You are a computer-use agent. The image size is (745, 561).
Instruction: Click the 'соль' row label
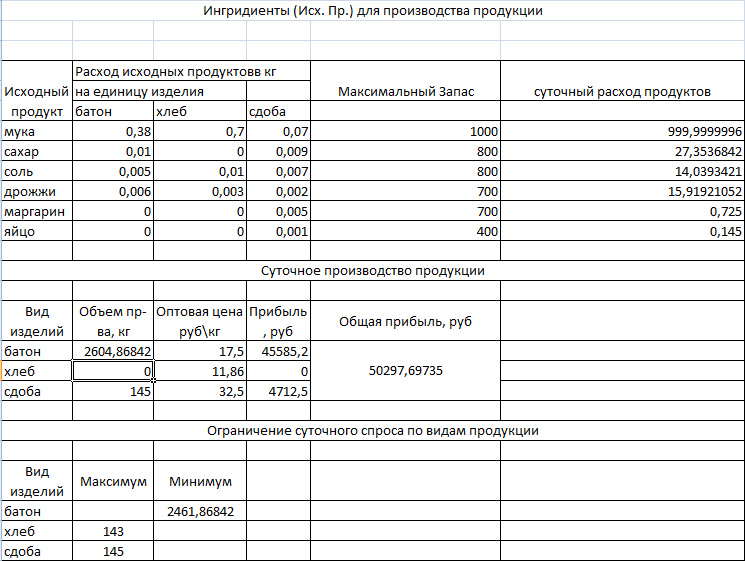(x=37, y=171)
